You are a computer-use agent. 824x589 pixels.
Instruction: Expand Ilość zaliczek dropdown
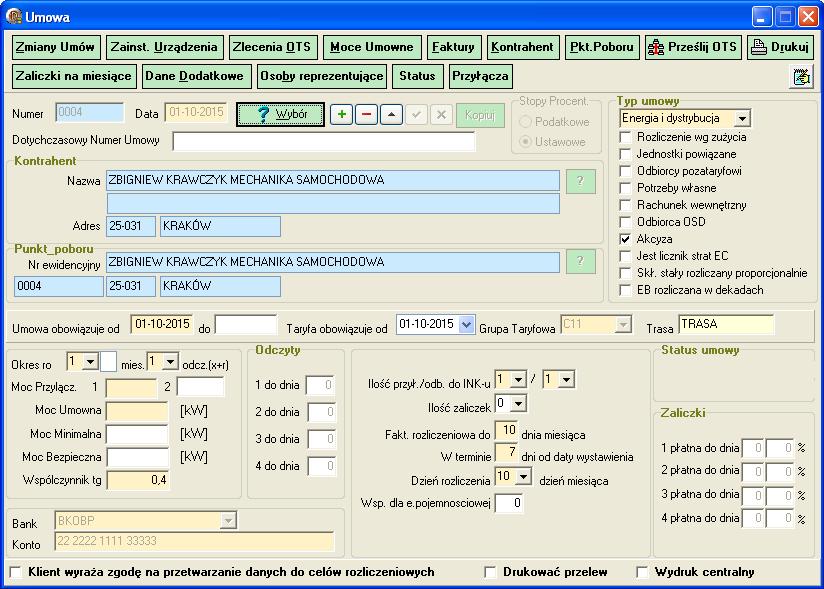(518, 404)
